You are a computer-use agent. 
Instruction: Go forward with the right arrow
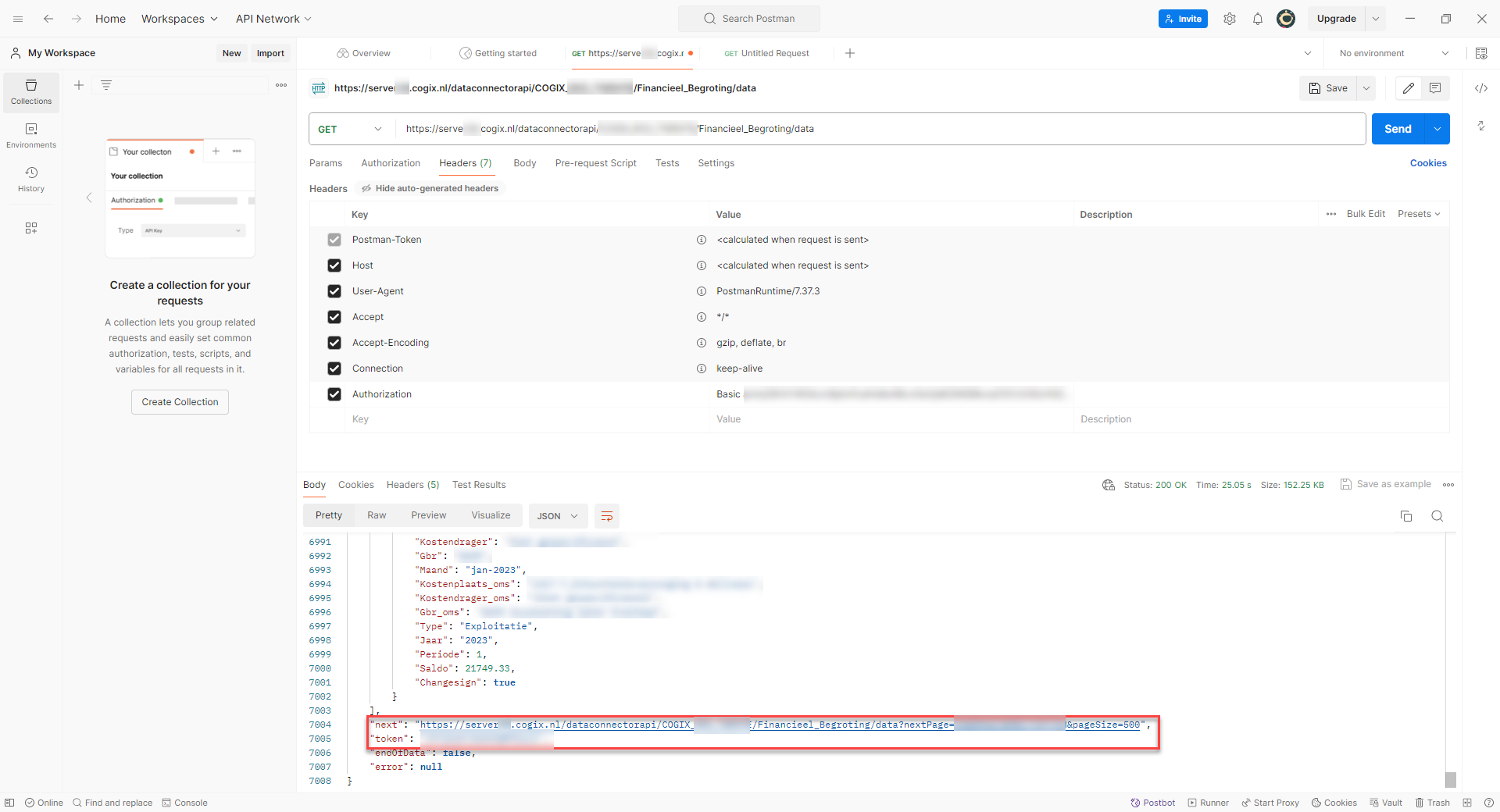[77, 19]
